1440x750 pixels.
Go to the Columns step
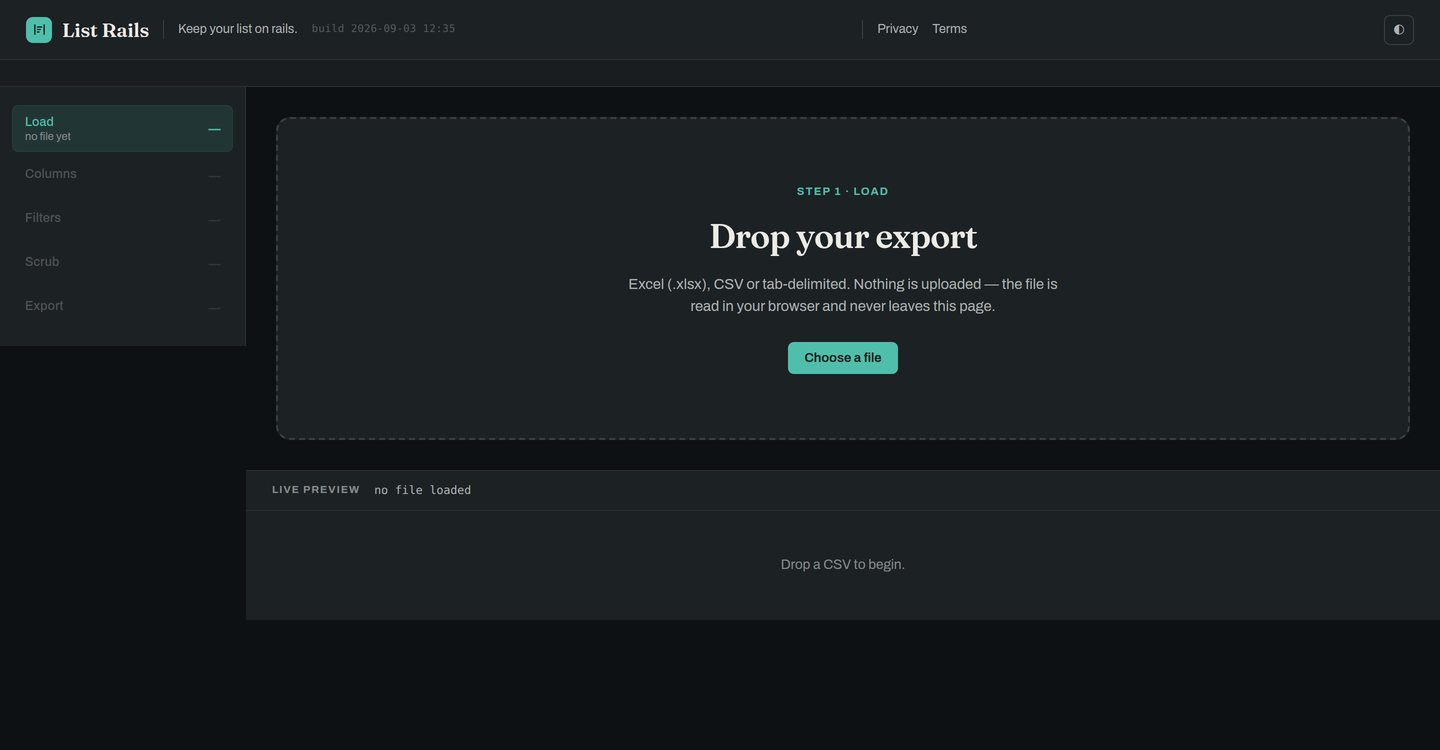pos(122,174)
